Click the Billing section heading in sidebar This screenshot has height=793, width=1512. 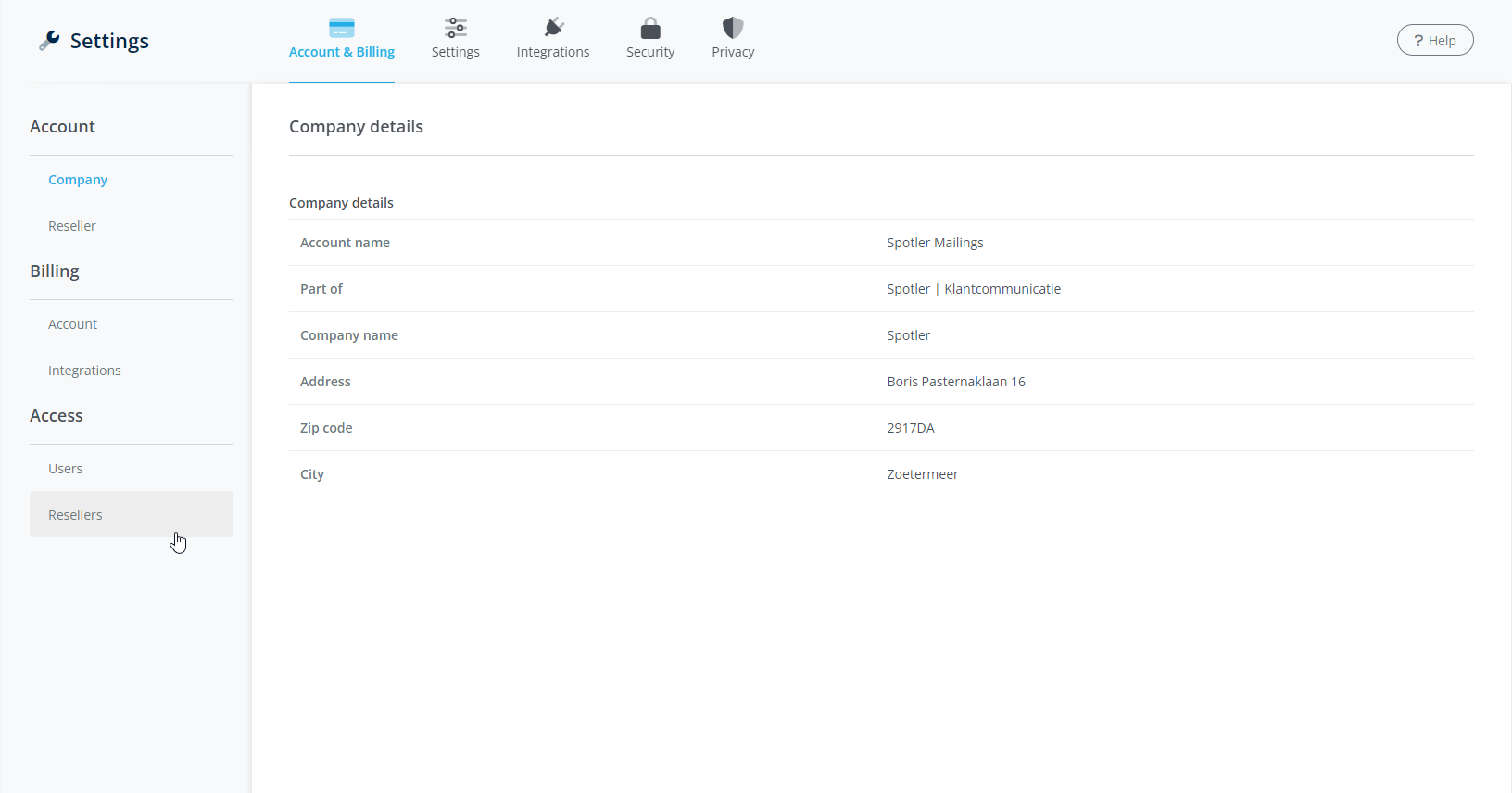(55, 271)
